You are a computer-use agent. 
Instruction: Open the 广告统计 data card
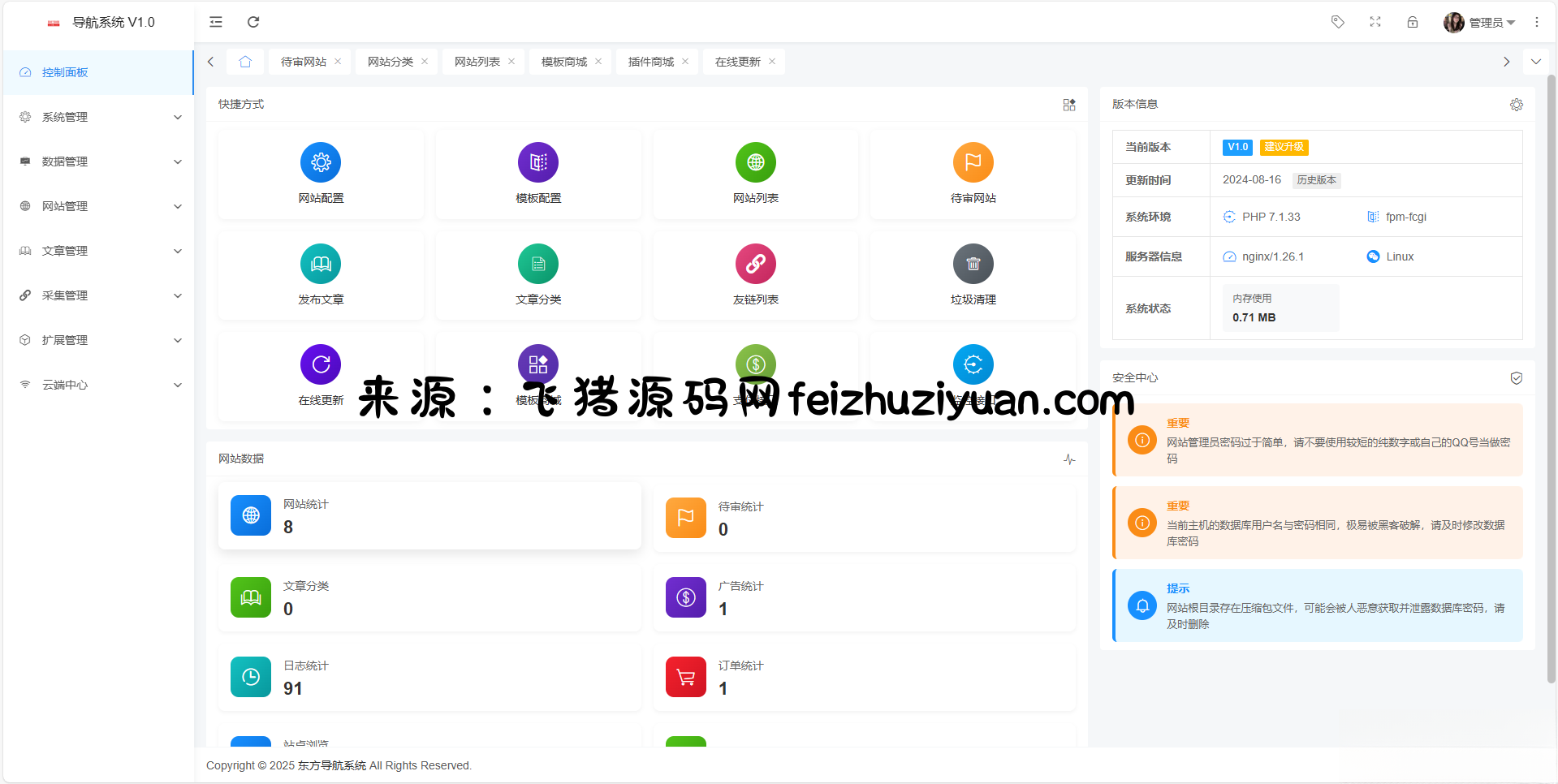coord(865,598)
